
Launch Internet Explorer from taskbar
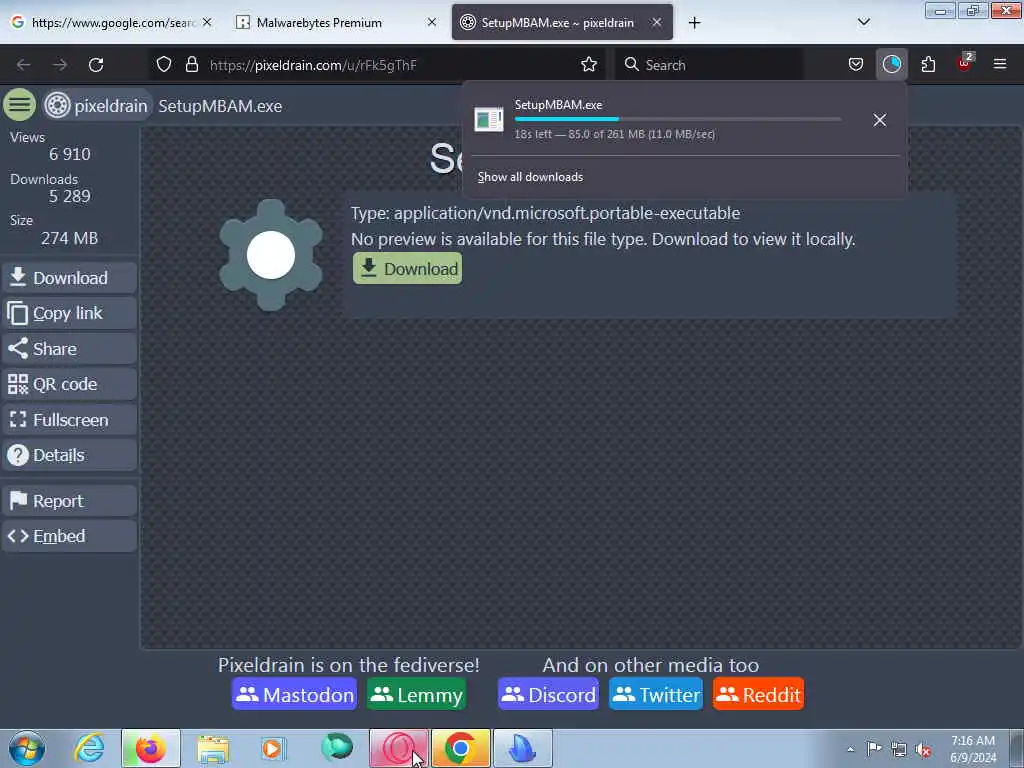pyautogui.click(x=89, y=748)
